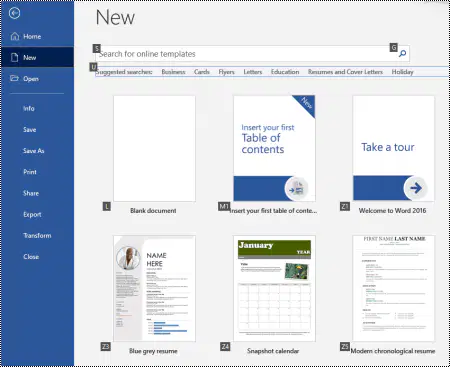Click the Home house icon
The height and width of the screenshot is (367, 450).
tap(15, 36)
